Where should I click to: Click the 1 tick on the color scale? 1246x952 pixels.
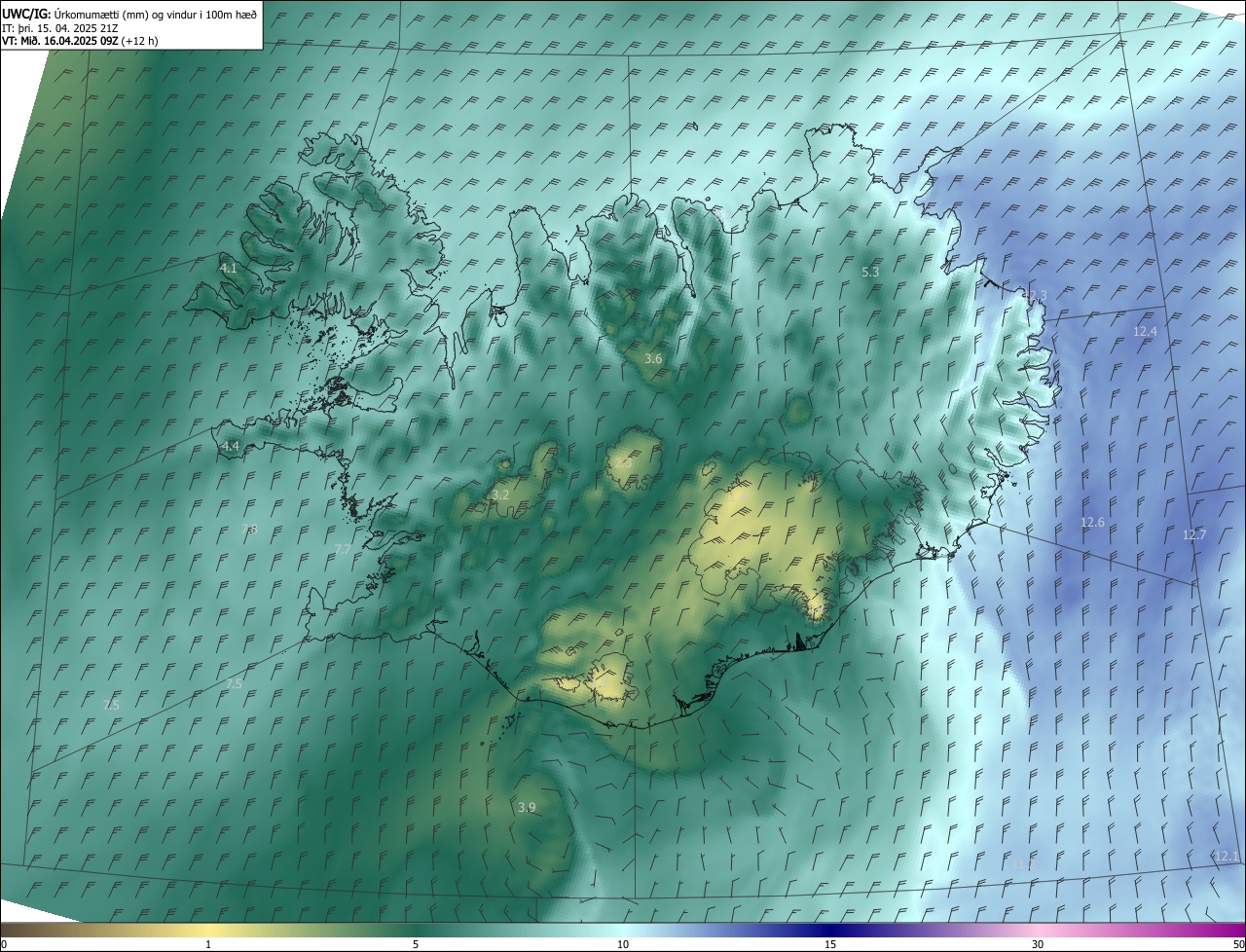coord(208,944)
